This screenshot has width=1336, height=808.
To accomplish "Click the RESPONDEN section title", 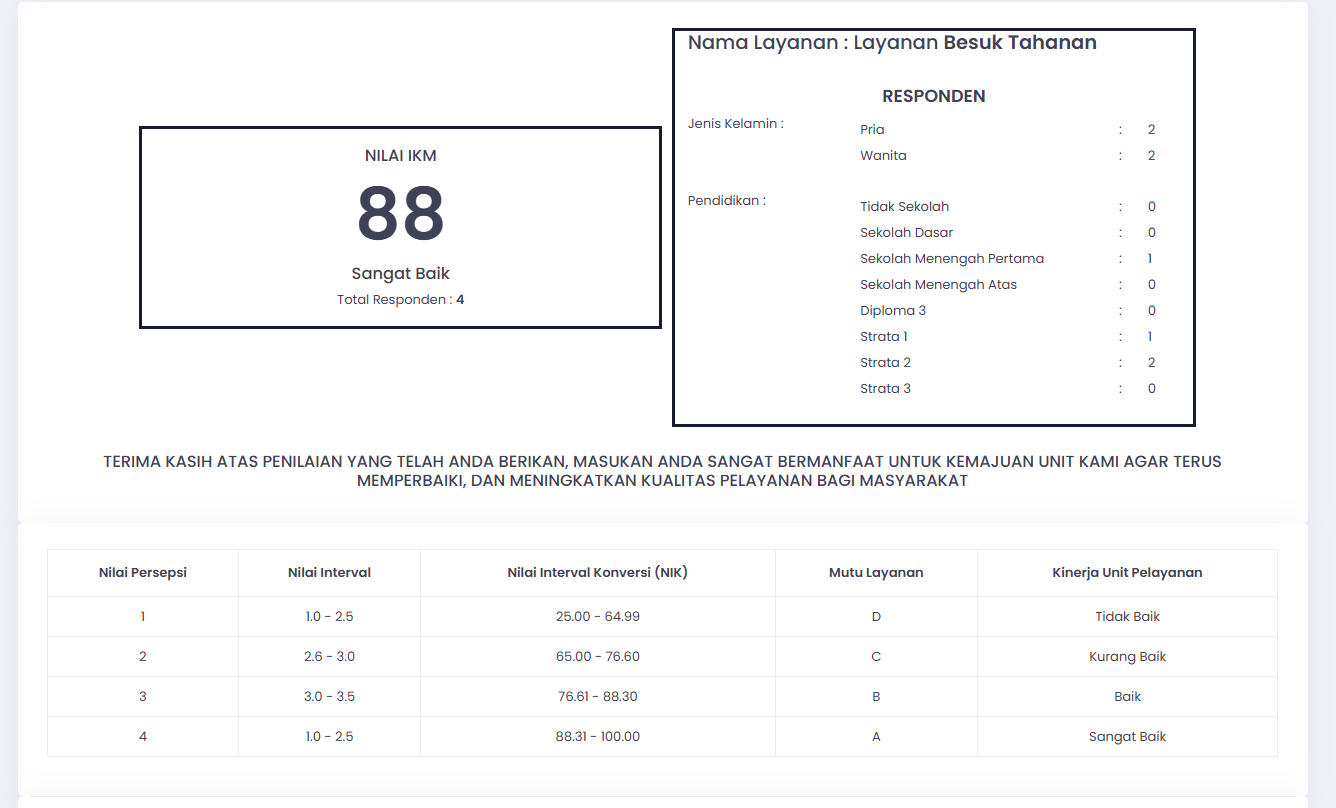I will [x=934, y=97].
